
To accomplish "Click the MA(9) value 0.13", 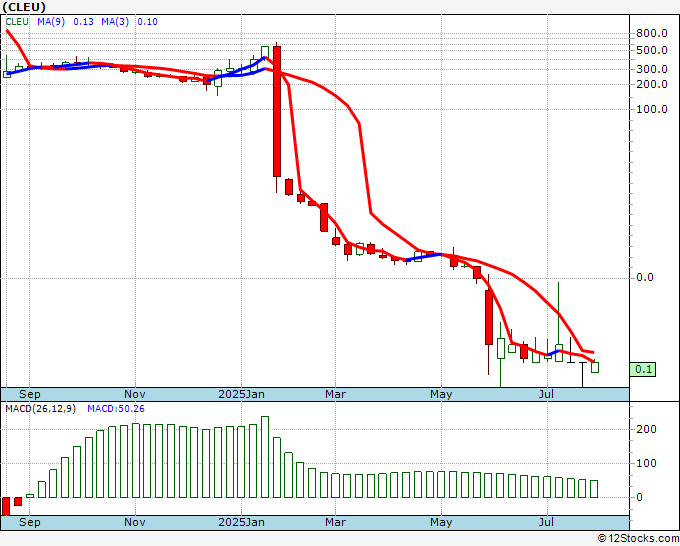I will click(83, 22).
